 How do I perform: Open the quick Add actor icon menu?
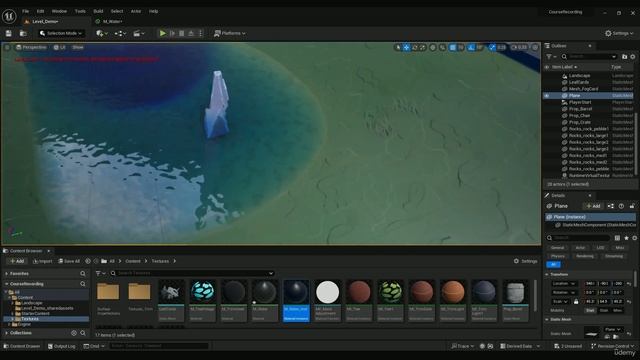tap(101, 33)
